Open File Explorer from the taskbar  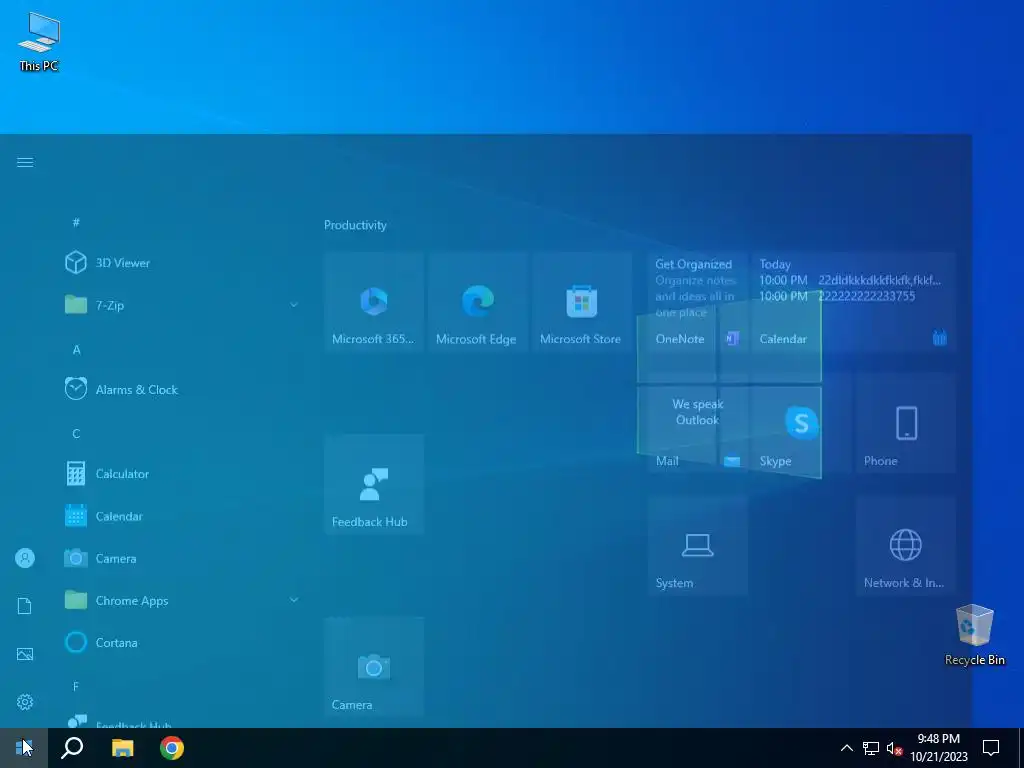(122, 748)
